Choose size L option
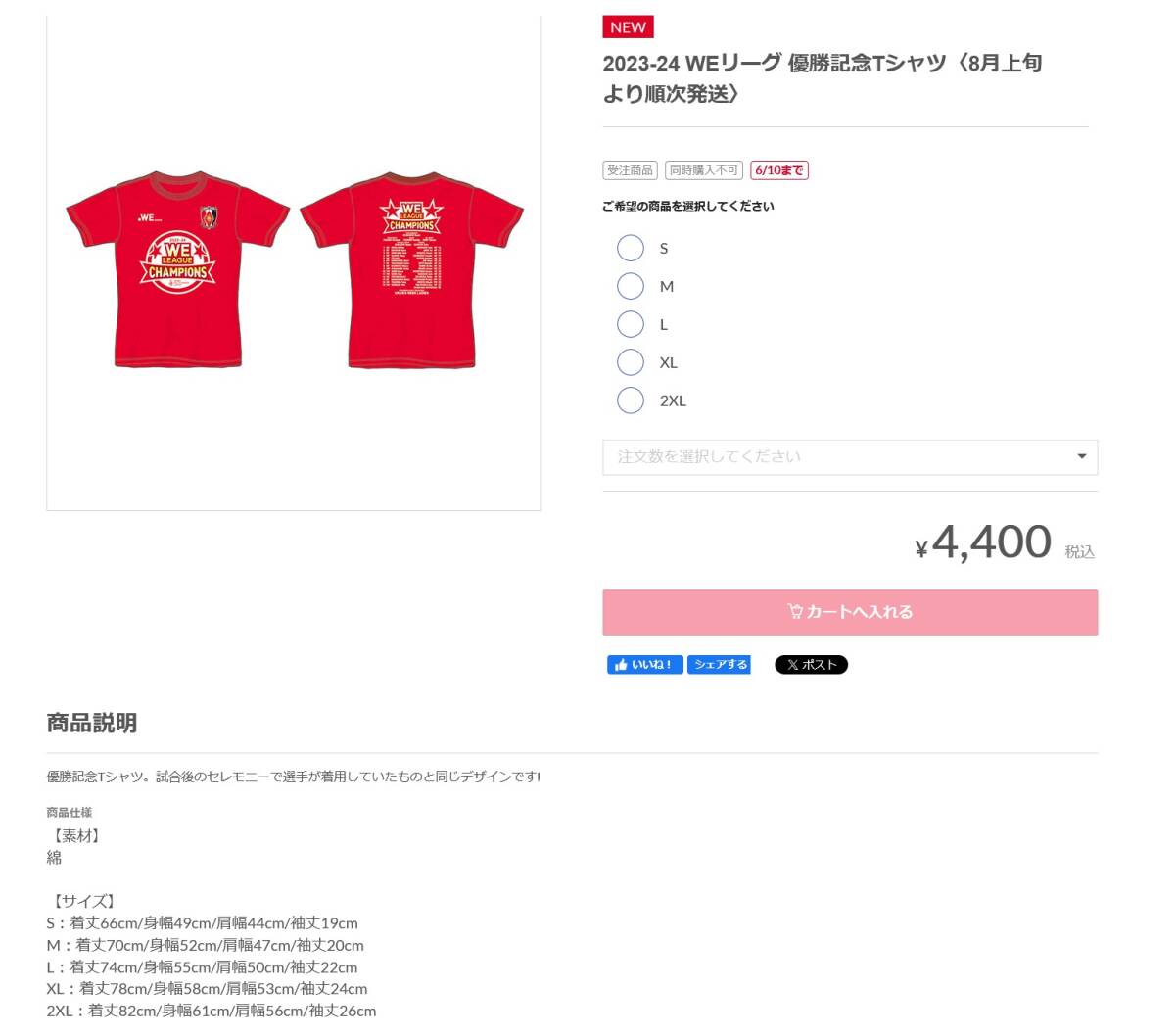This screenshot has height=1036, width=1175. click(x=631, y=324)
